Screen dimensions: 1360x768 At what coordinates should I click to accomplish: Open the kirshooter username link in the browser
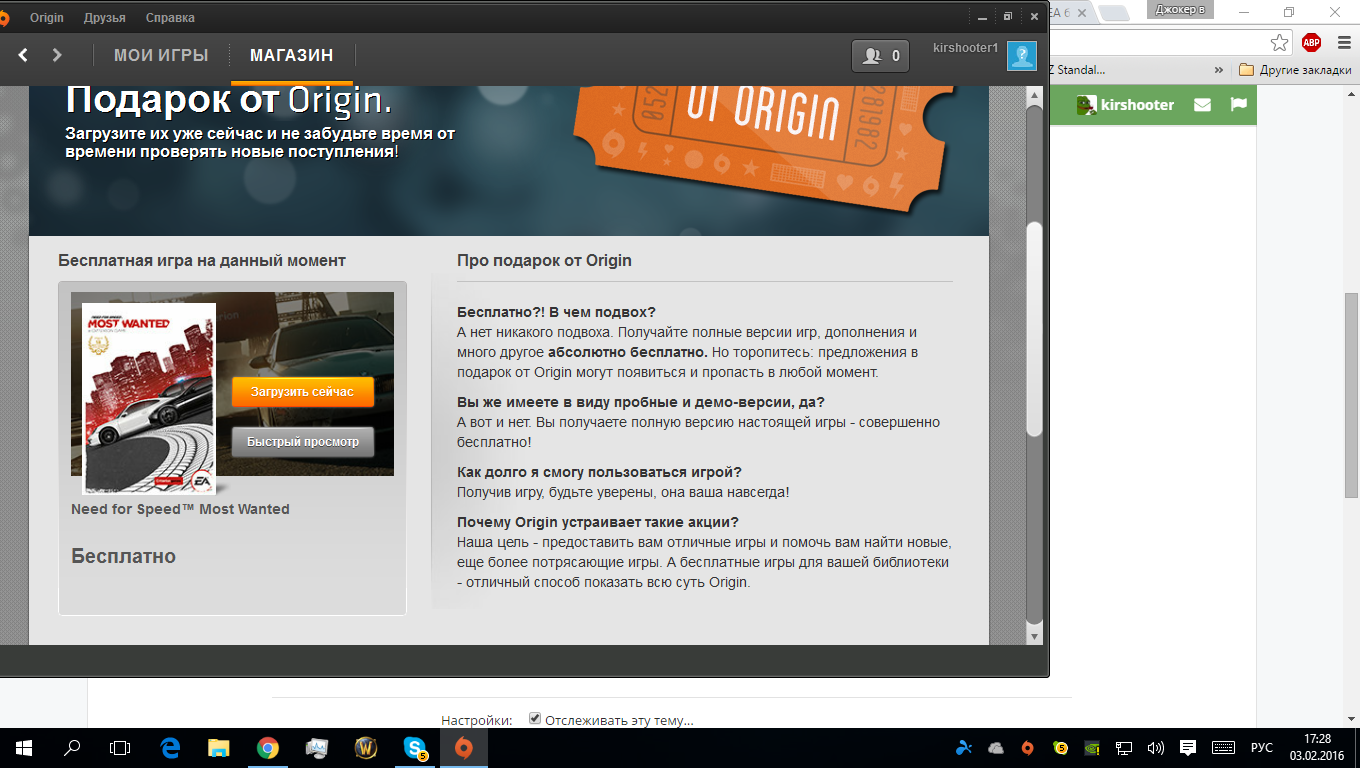point(1137,105)
